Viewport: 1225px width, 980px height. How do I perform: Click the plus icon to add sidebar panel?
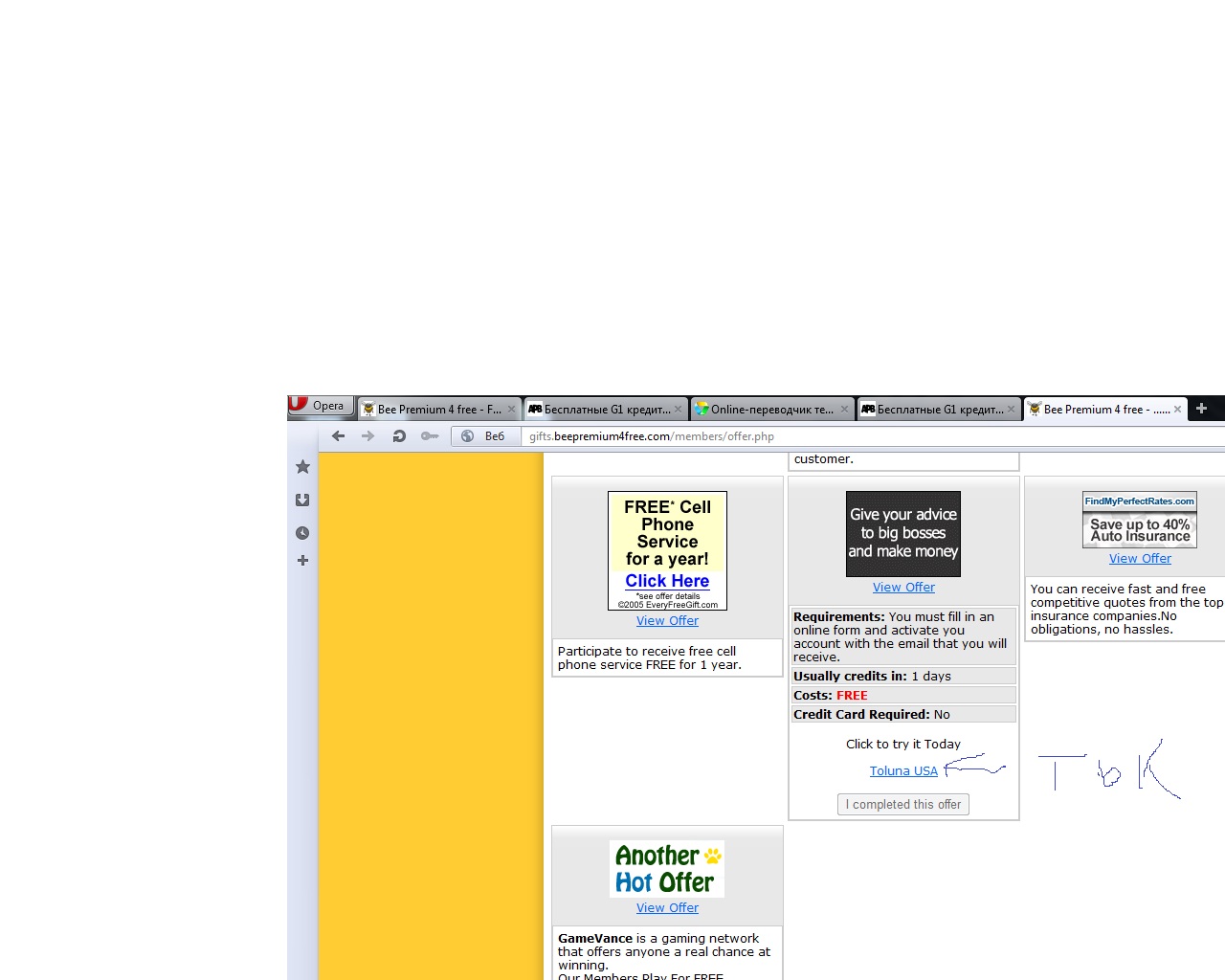point(302,561)
